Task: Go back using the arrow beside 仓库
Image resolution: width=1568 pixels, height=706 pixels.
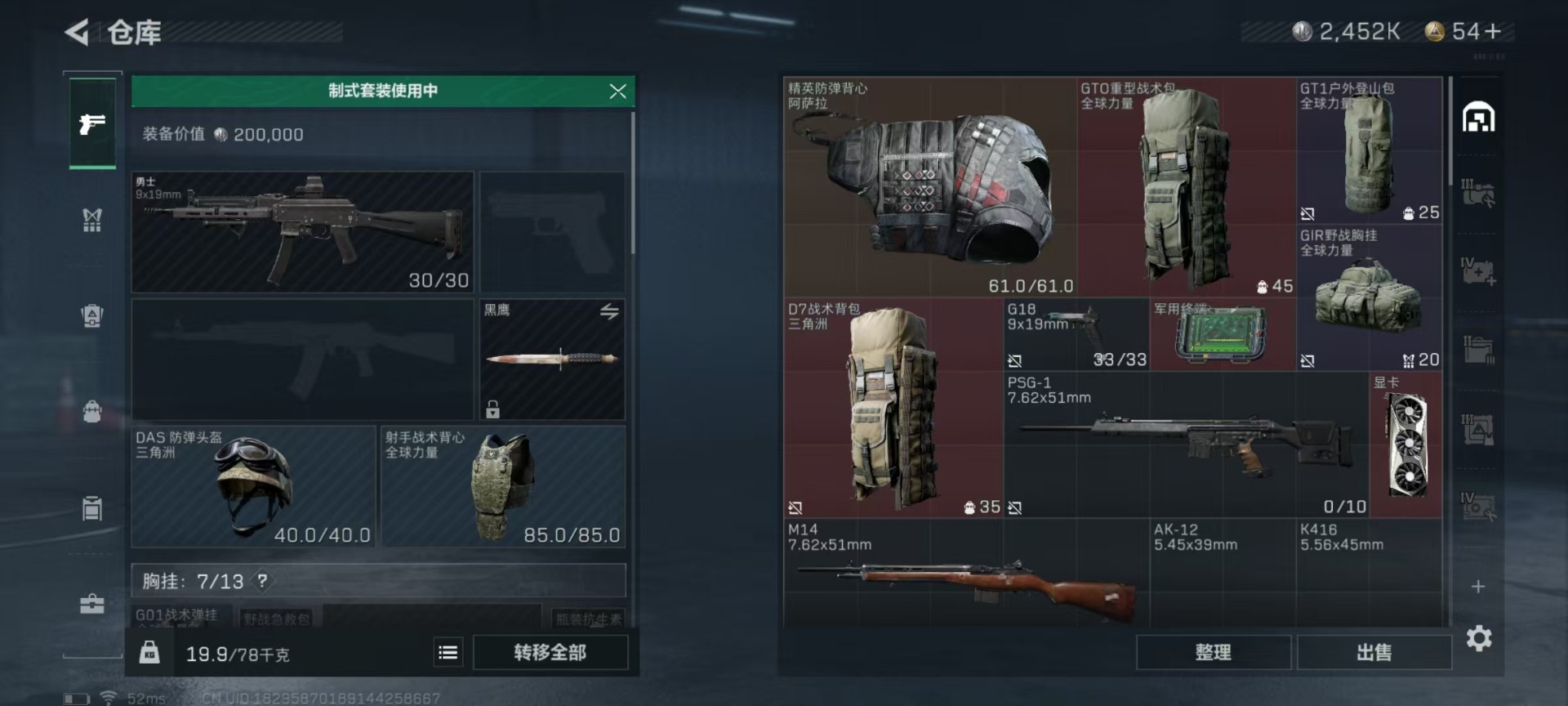Action: (77, 33)
